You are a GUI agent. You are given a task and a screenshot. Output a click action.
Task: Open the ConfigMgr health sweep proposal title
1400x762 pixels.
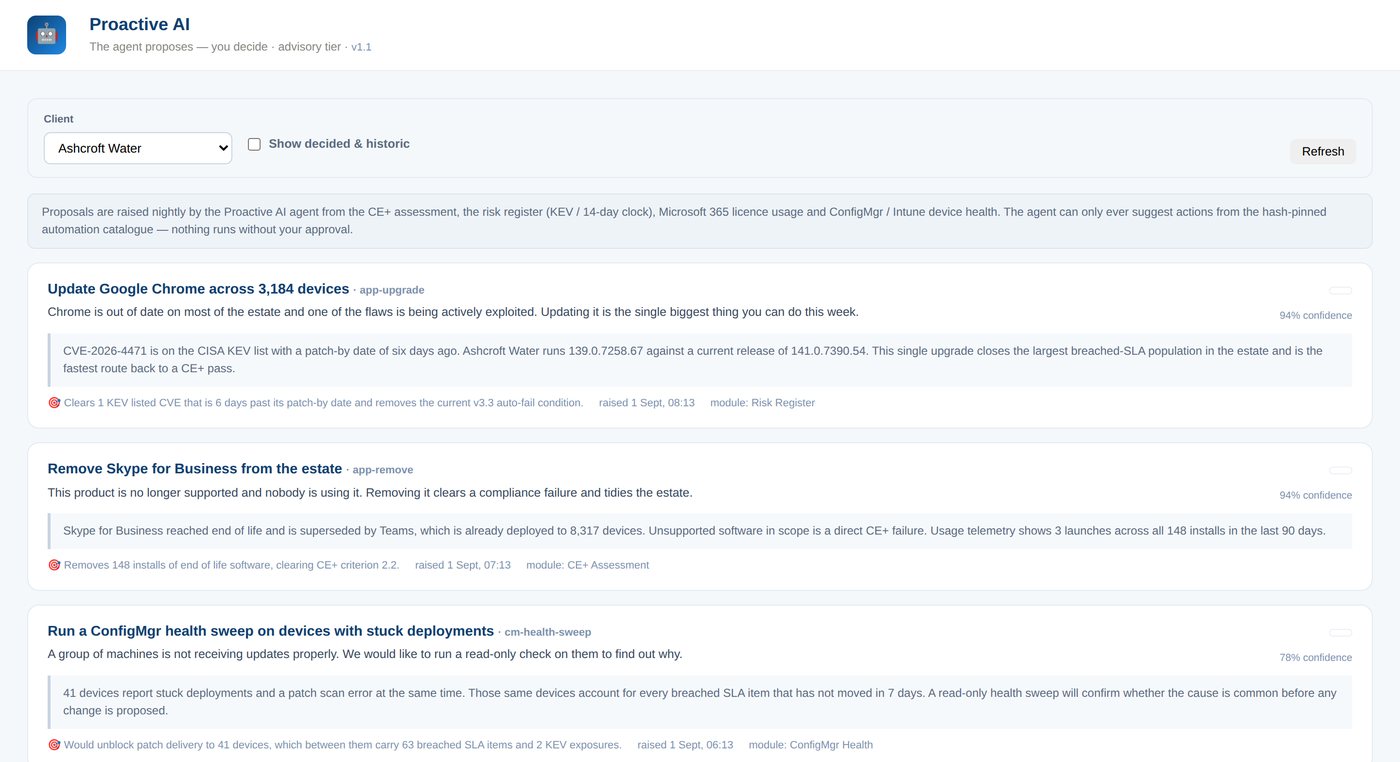271,631
